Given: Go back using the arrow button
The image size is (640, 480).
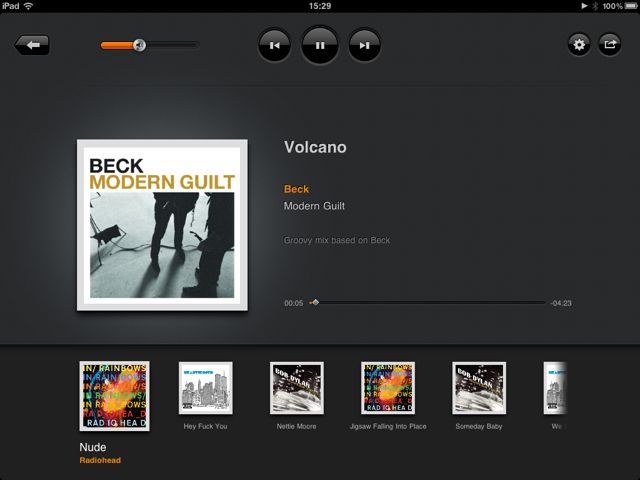Looking at the screenshot, I should pos(32,45).
